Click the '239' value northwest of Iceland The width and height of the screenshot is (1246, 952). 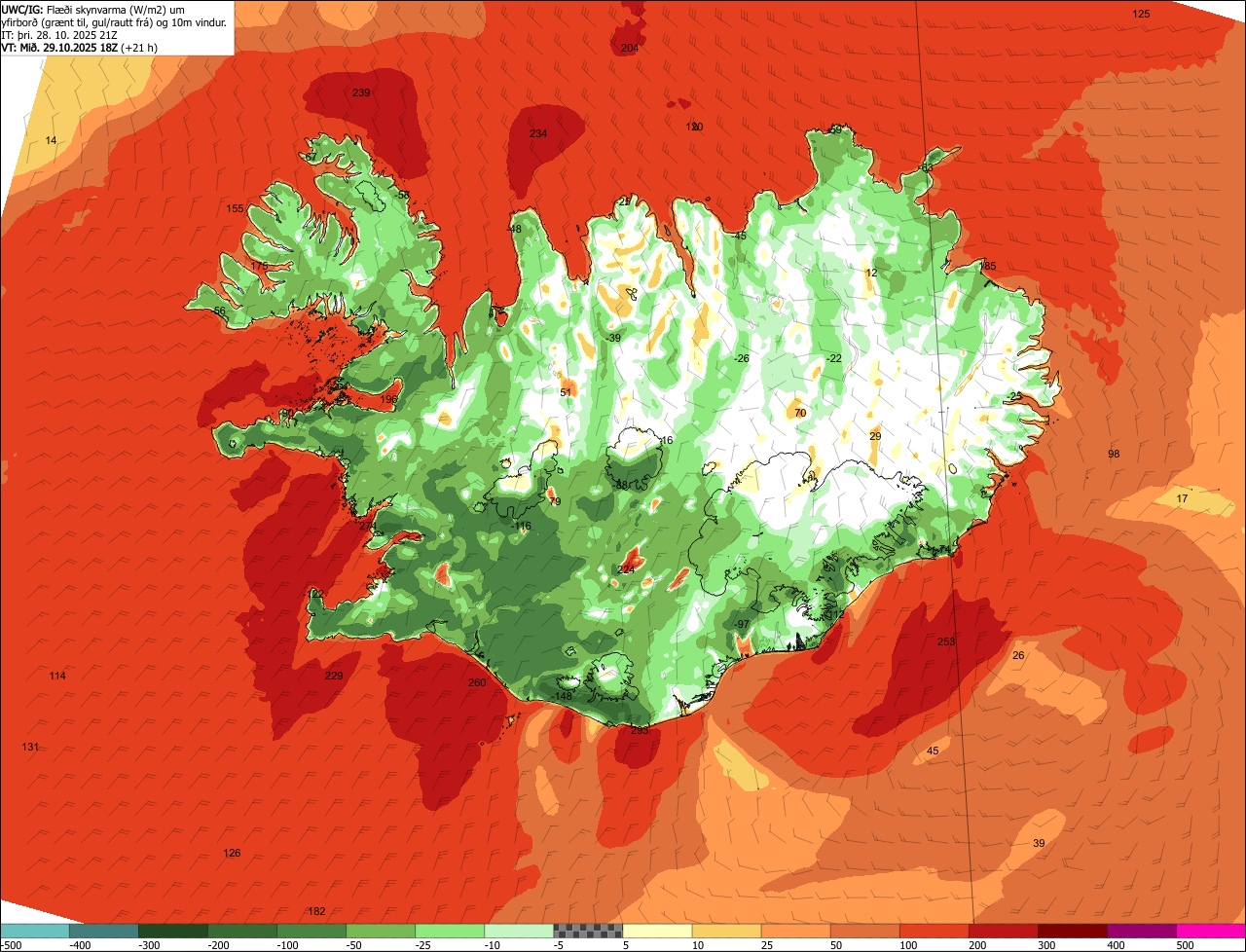[x=361, y=92]
